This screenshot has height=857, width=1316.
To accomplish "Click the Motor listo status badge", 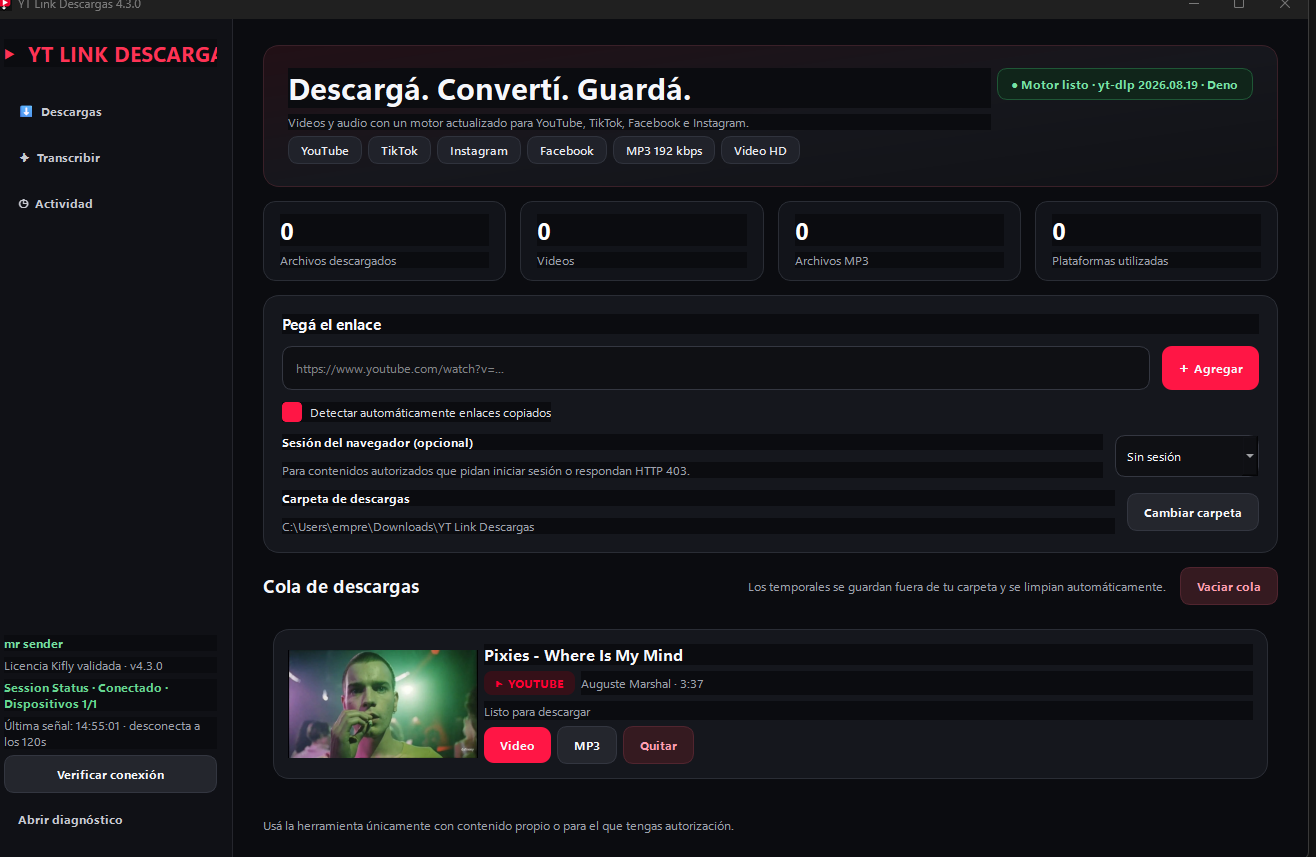I will tap(1125, 85).
